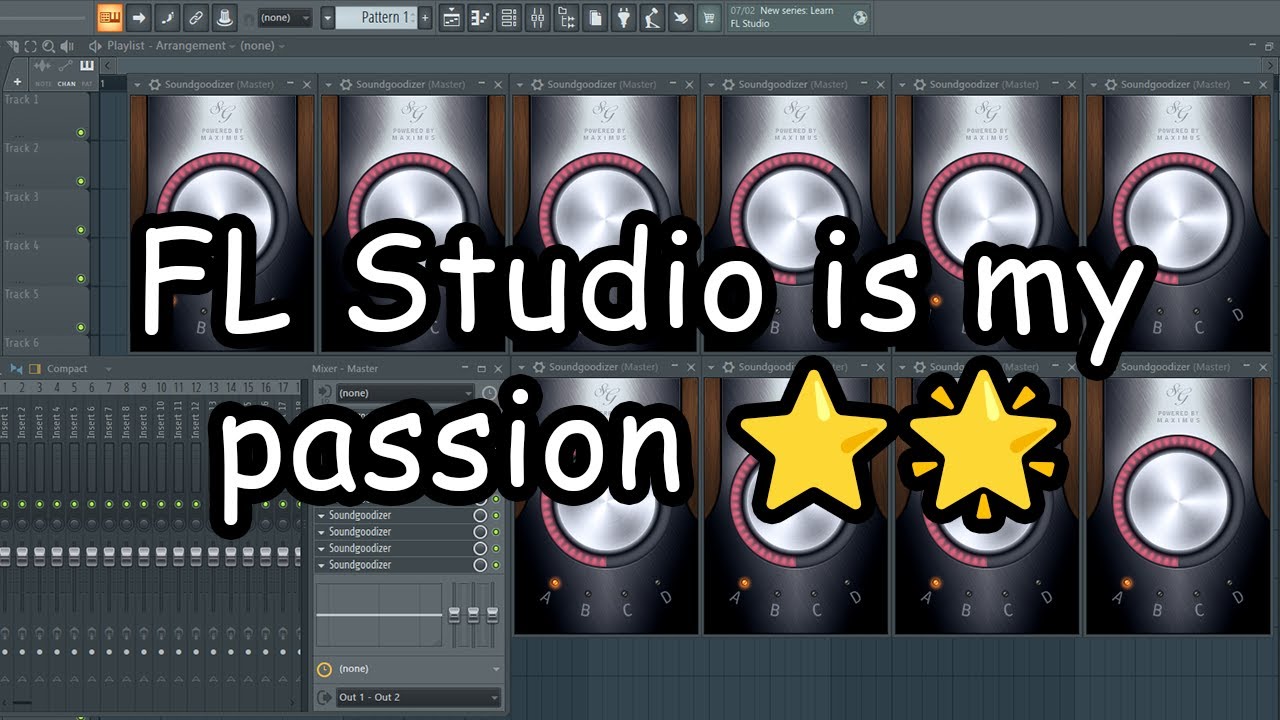This screenshot has height=720, width=1280.
Task: Switch to the PAT tab
Action: pos(87,84)
